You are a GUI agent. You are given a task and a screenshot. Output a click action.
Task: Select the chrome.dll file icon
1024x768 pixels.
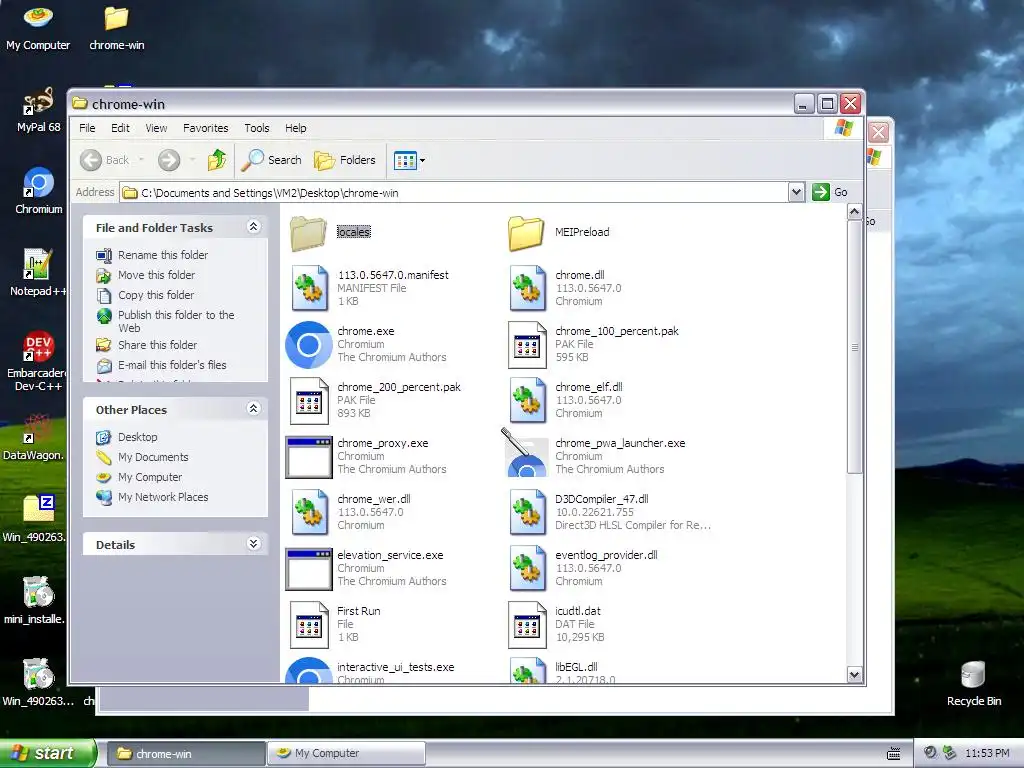(528, 288)
